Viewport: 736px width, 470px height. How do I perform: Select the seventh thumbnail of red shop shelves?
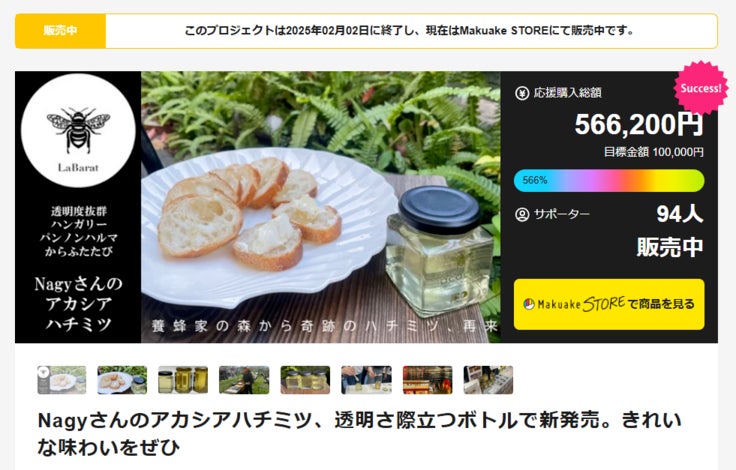pos(428,380)
